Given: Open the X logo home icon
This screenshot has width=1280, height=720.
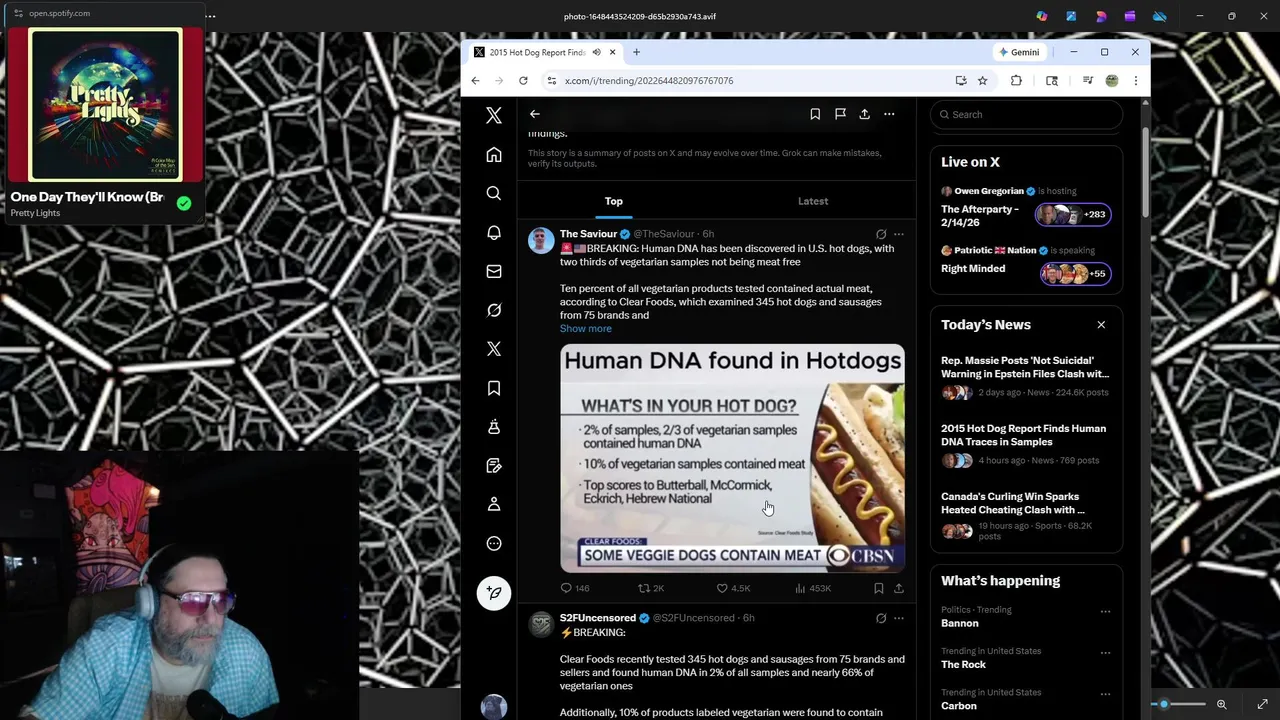Looking at the screenshot, I should 494,116.
